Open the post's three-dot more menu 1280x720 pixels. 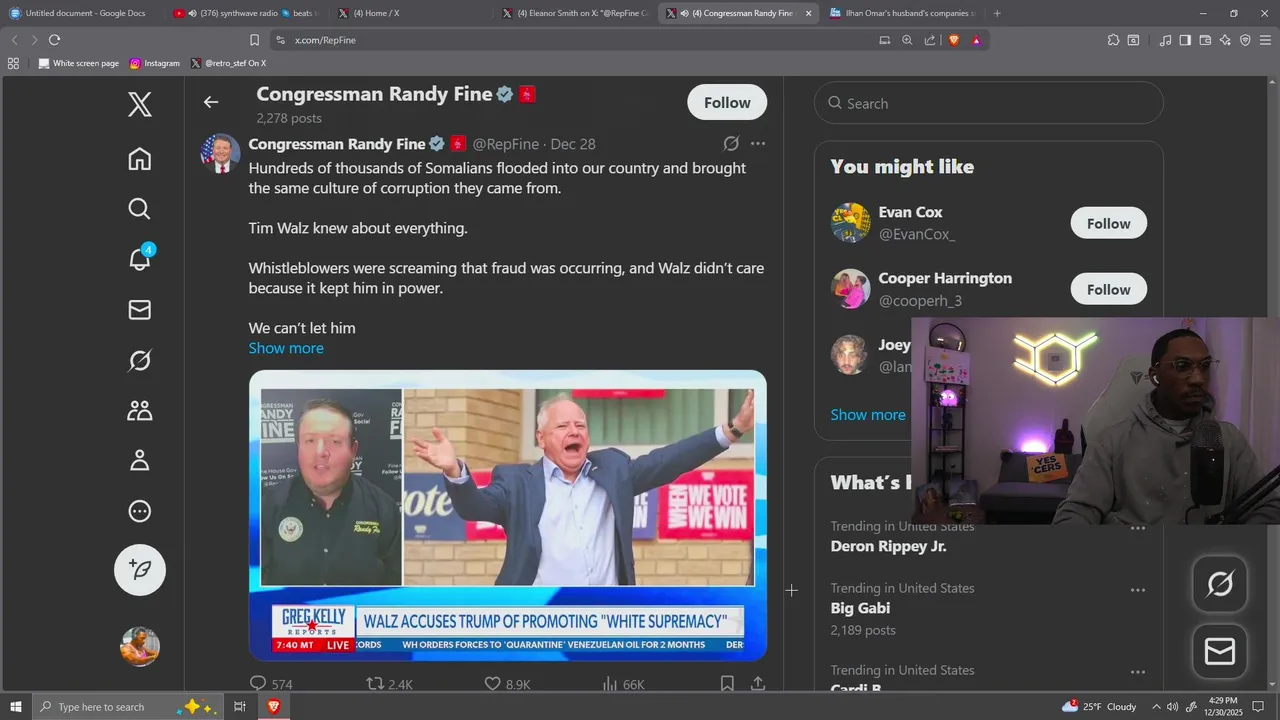(x=758, y=143)
